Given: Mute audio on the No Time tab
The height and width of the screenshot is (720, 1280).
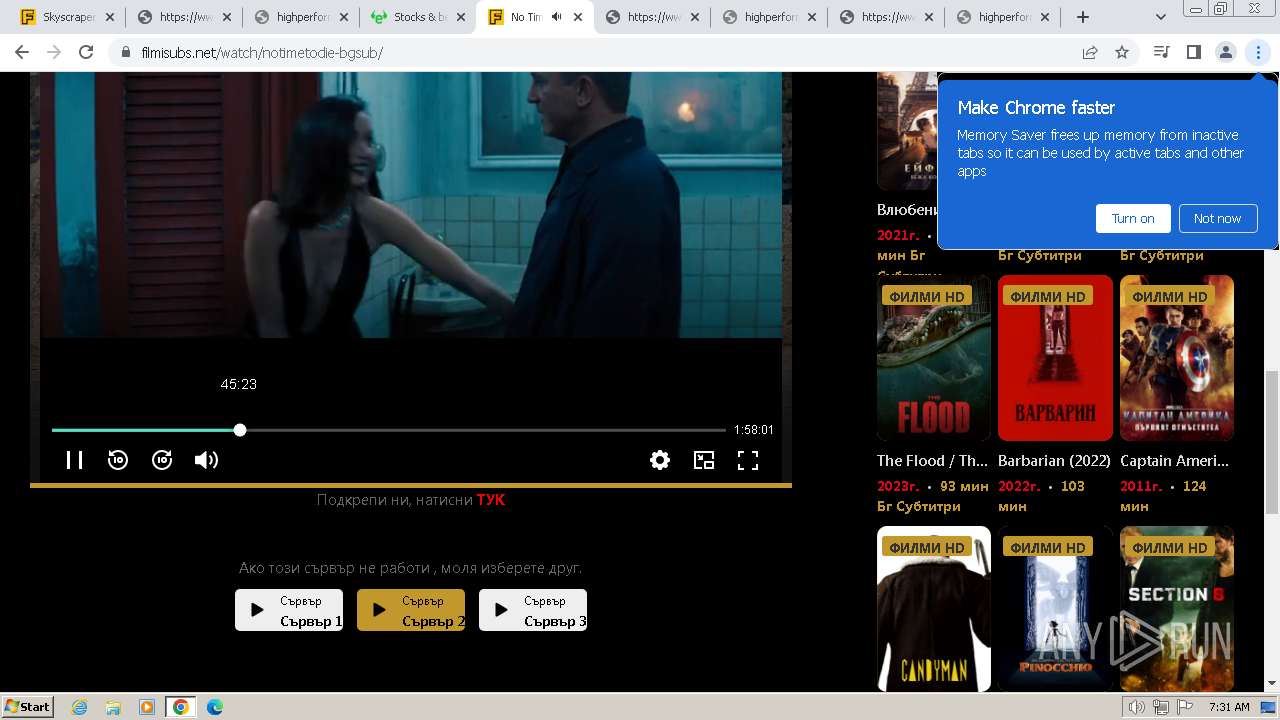Looking at the screenshot, I should tap(556, 17).
